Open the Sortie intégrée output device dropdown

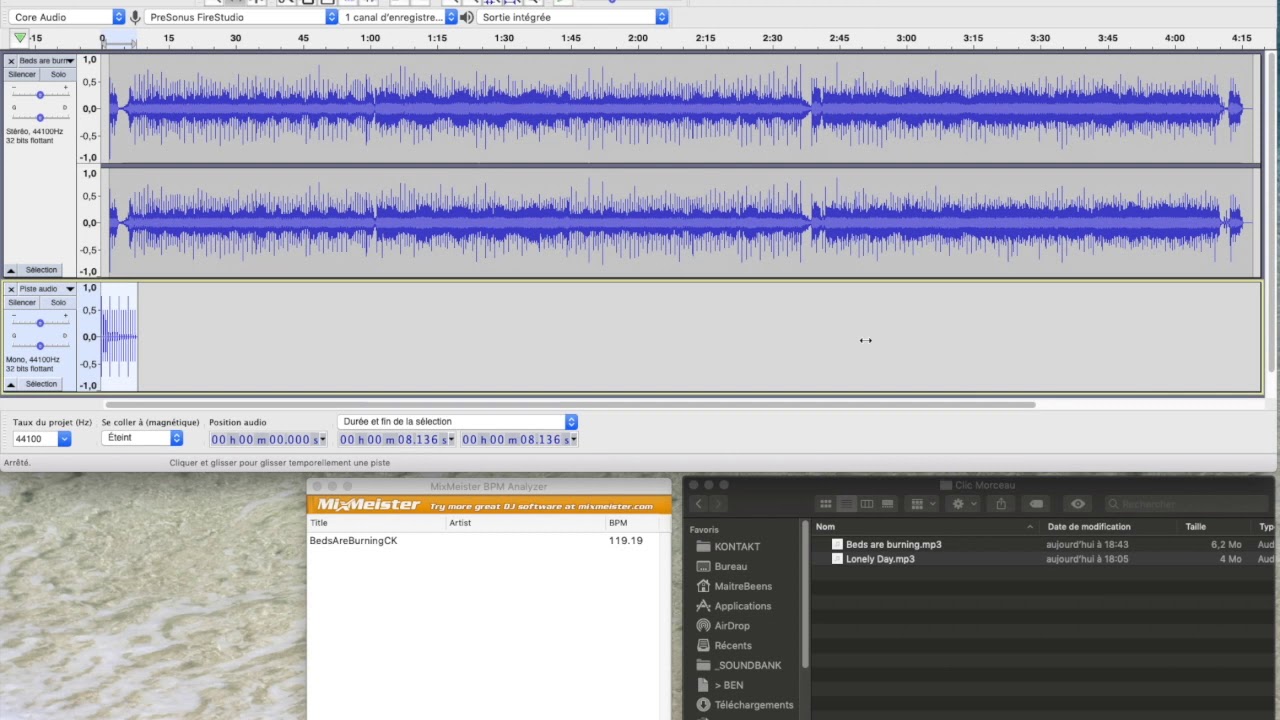point(573,17)
